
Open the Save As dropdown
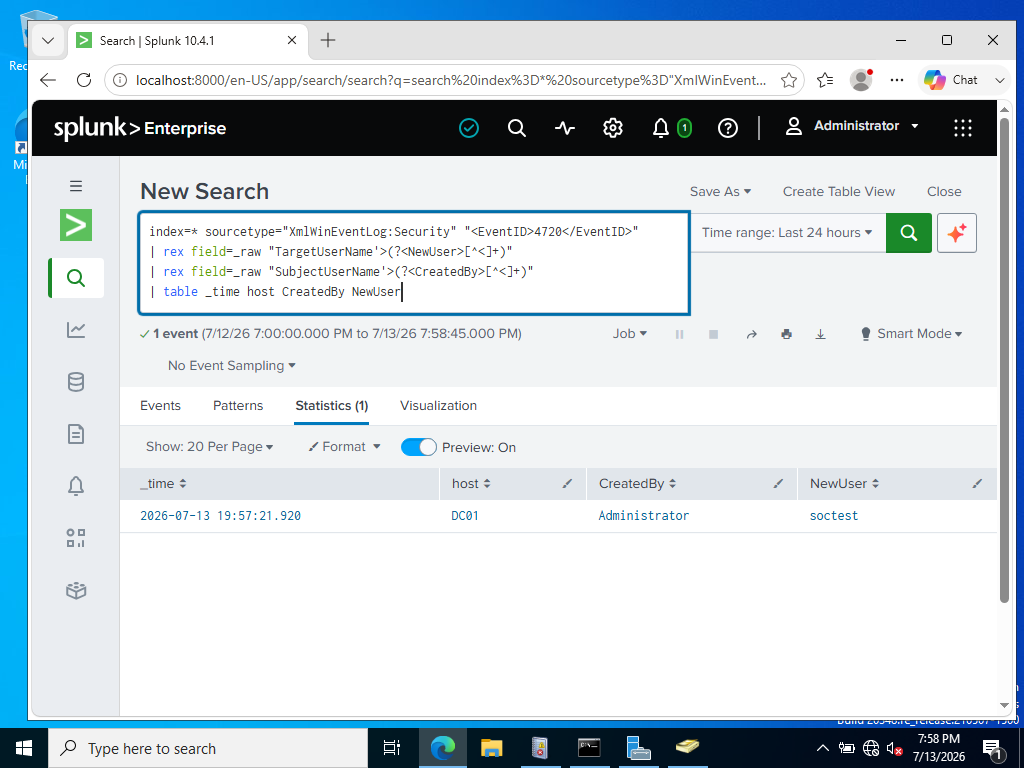[720, 191]
